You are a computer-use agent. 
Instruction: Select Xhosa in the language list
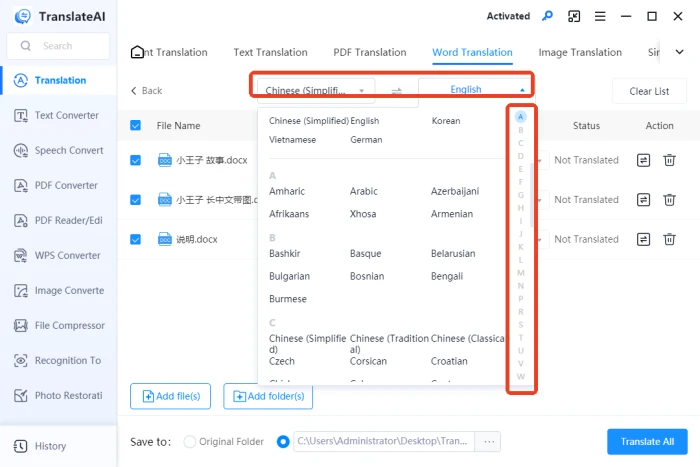pyautogui.click(x=362, y=214)
